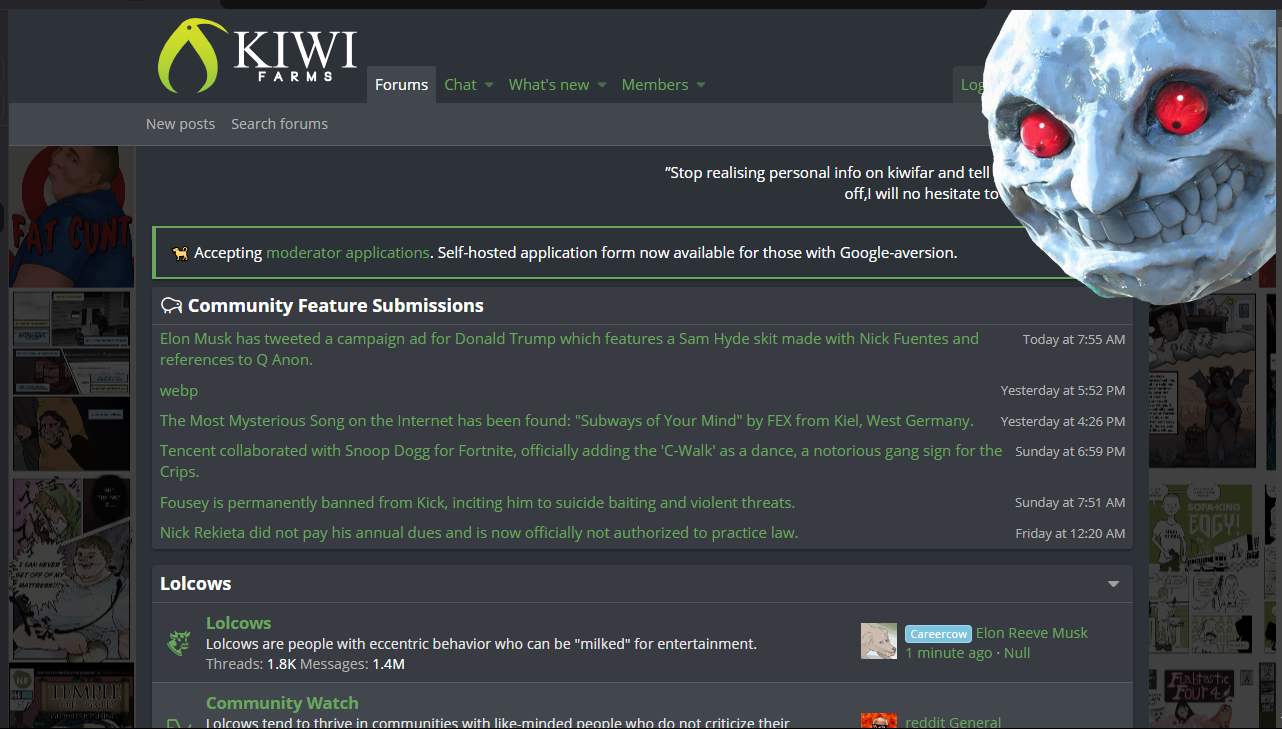Open Tencent Snoop Dogg Fortnite thread

(x=581, y=461)
